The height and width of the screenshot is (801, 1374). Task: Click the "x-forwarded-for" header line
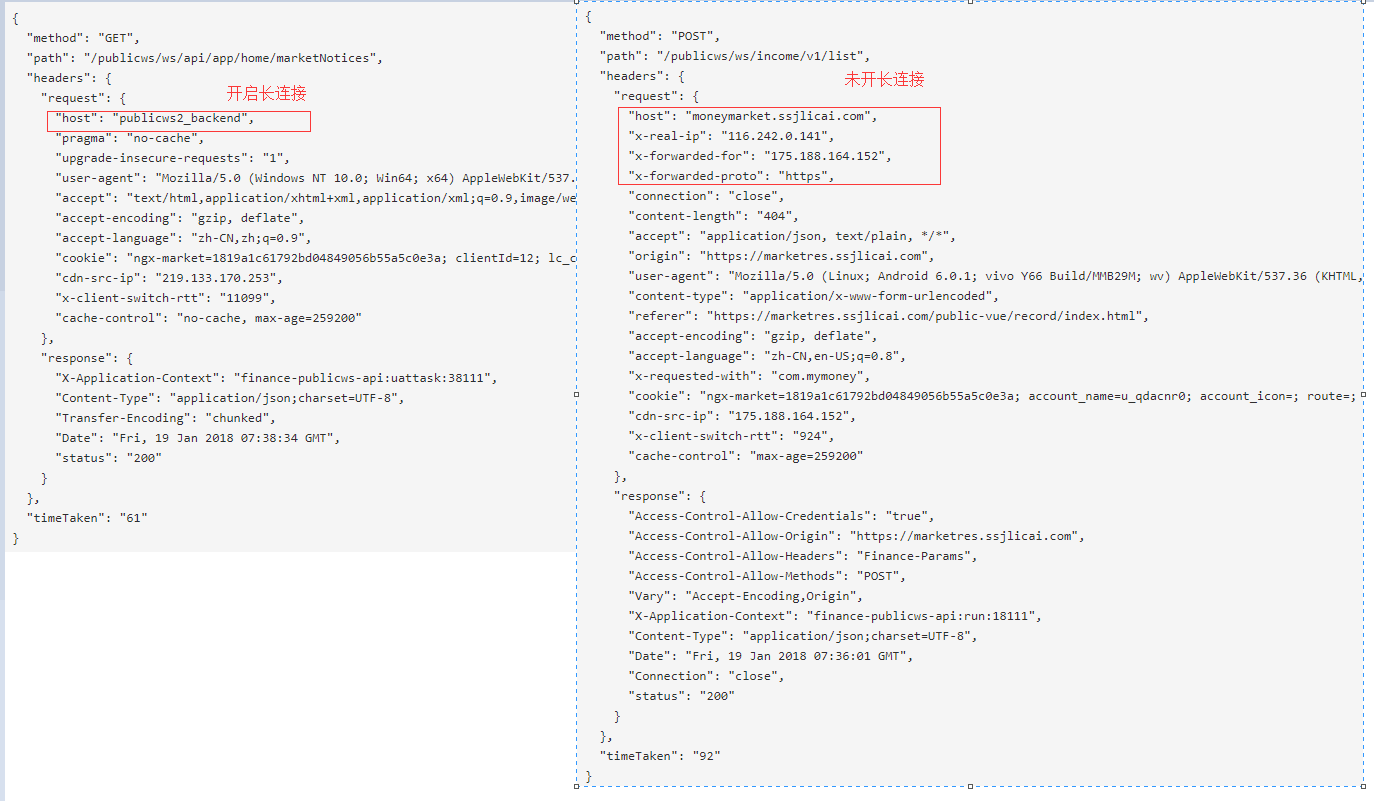pyautogui.click(x=759, y=156)
